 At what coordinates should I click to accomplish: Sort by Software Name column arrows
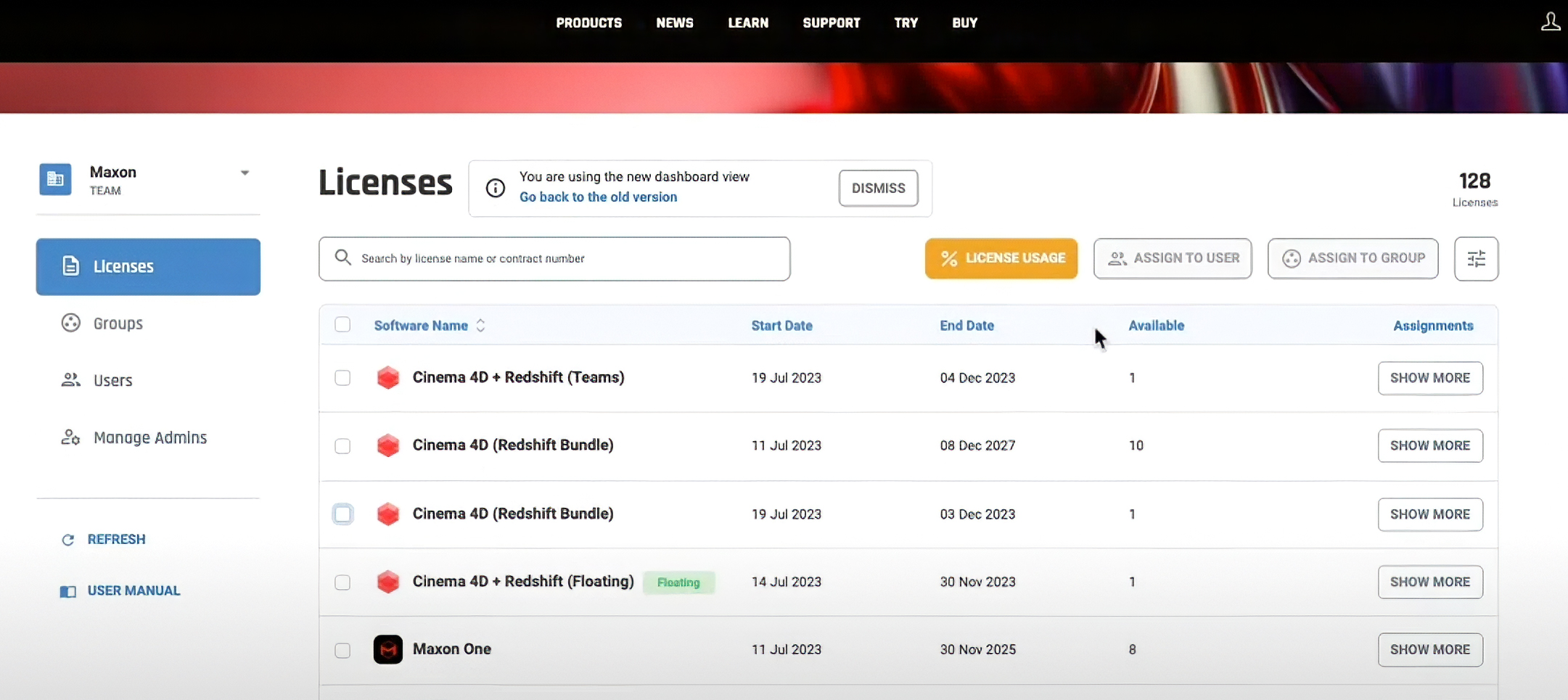[480, 326]
